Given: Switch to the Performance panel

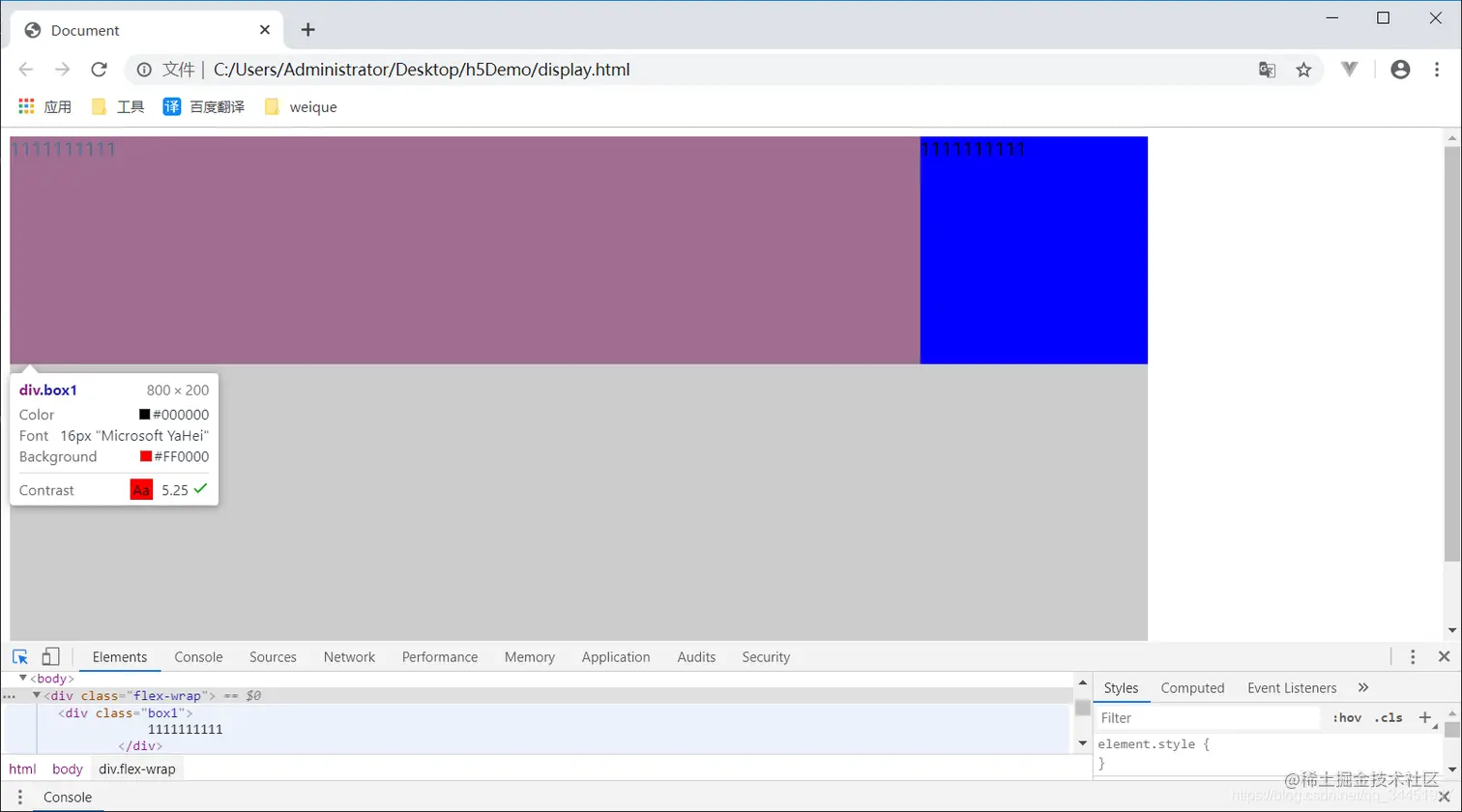Looking at the screenshot, I should (440, 657).
